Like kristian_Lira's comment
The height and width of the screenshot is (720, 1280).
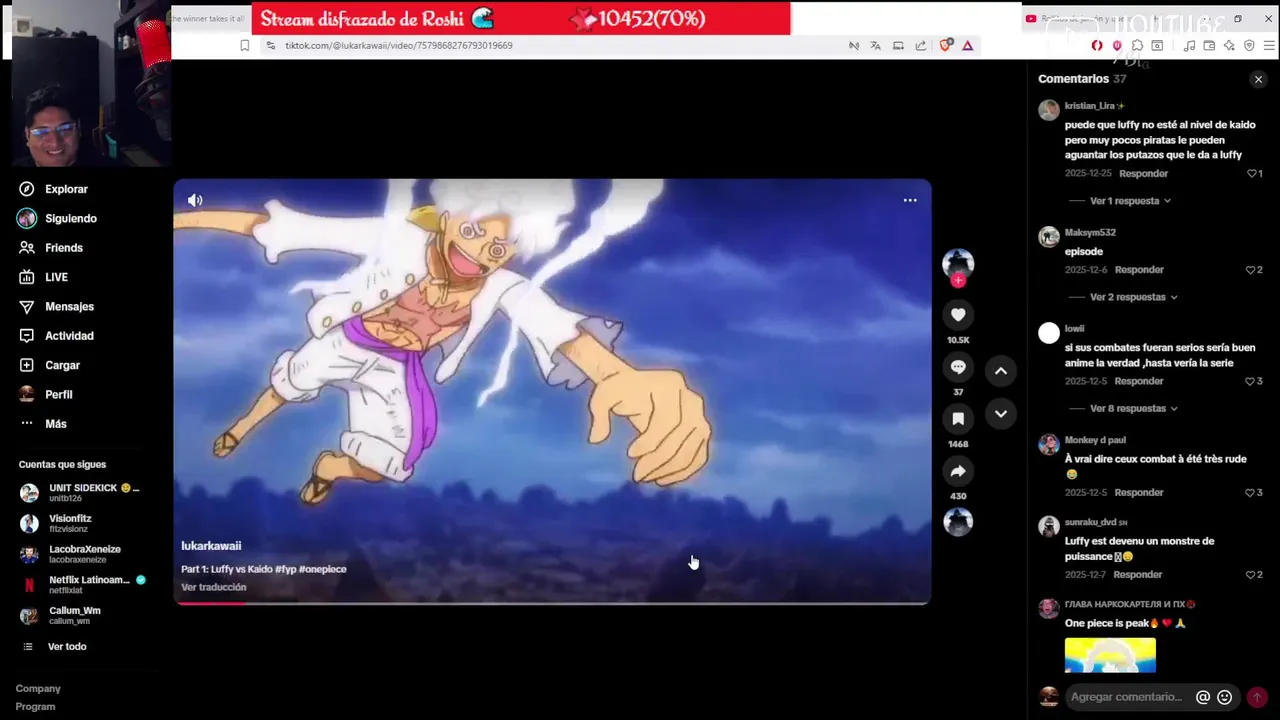(1252, 174)
